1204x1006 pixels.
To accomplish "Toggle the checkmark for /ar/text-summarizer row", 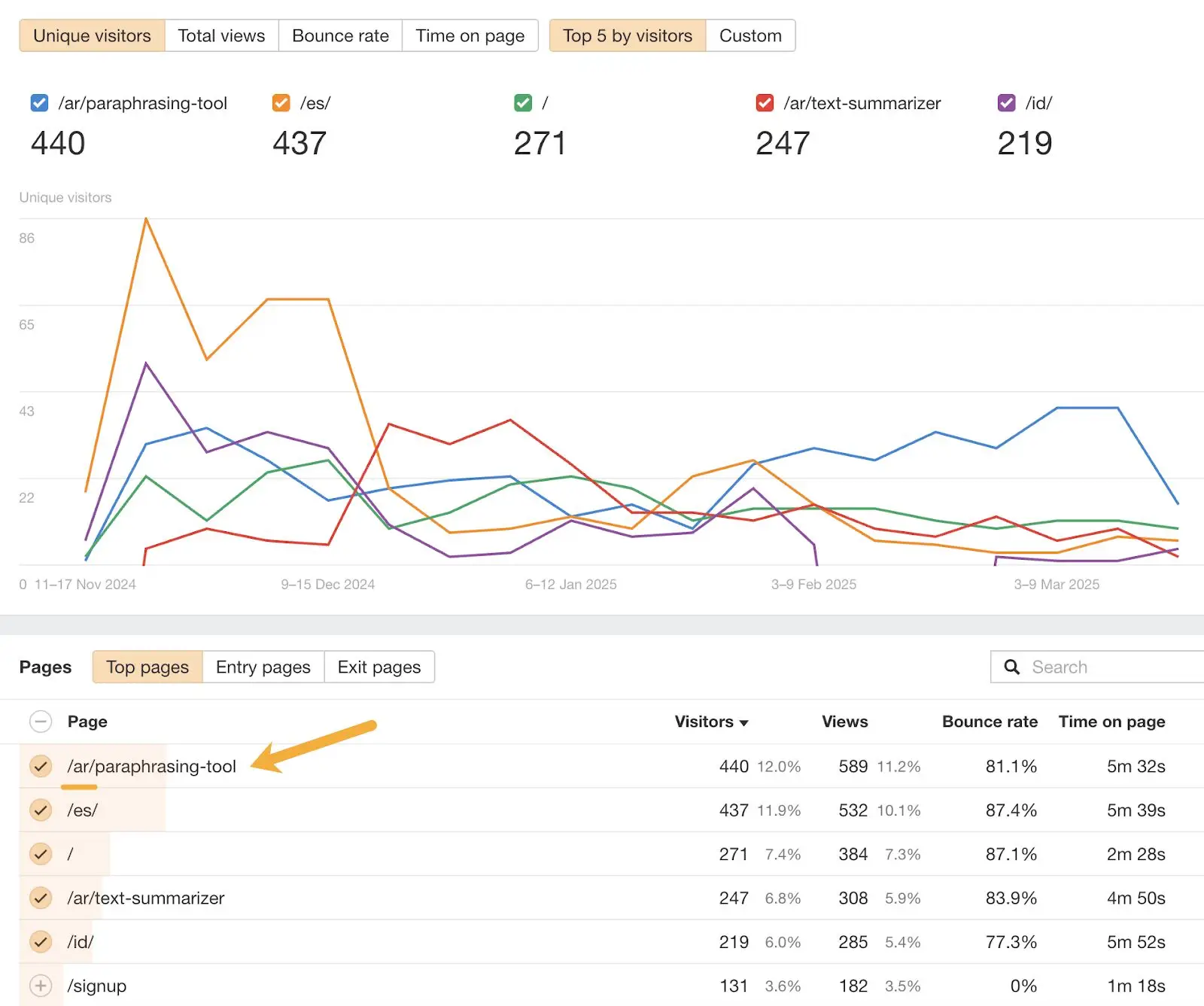I will coord(41,898).
